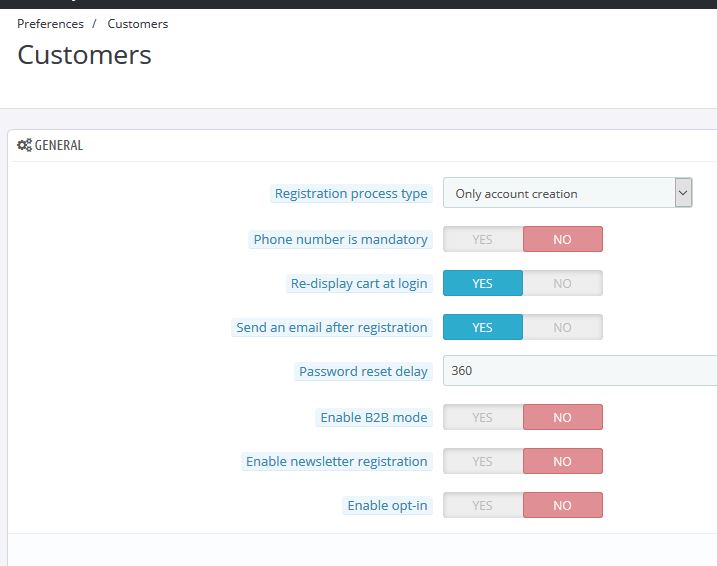717x566 pixels.
Task: Select No for newsletter registration
Action: point(562,461)
